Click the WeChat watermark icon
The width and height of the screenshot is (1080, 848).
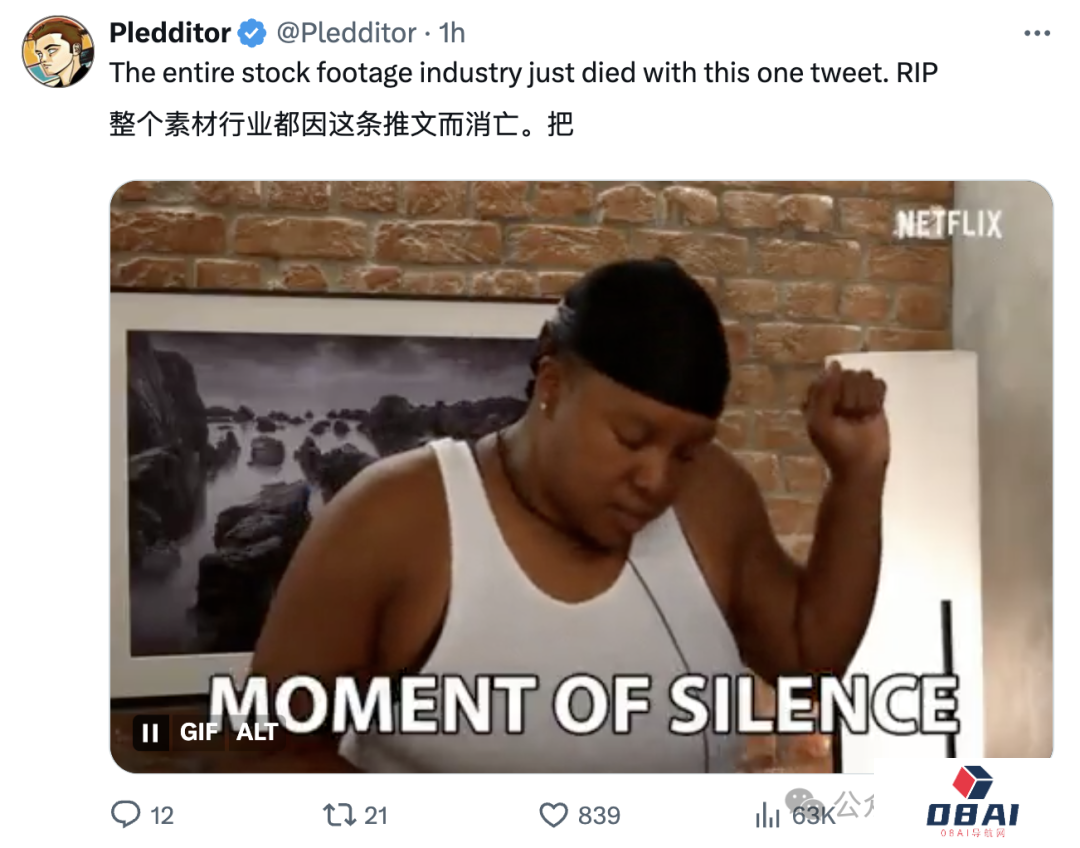[x=804, y=803]
